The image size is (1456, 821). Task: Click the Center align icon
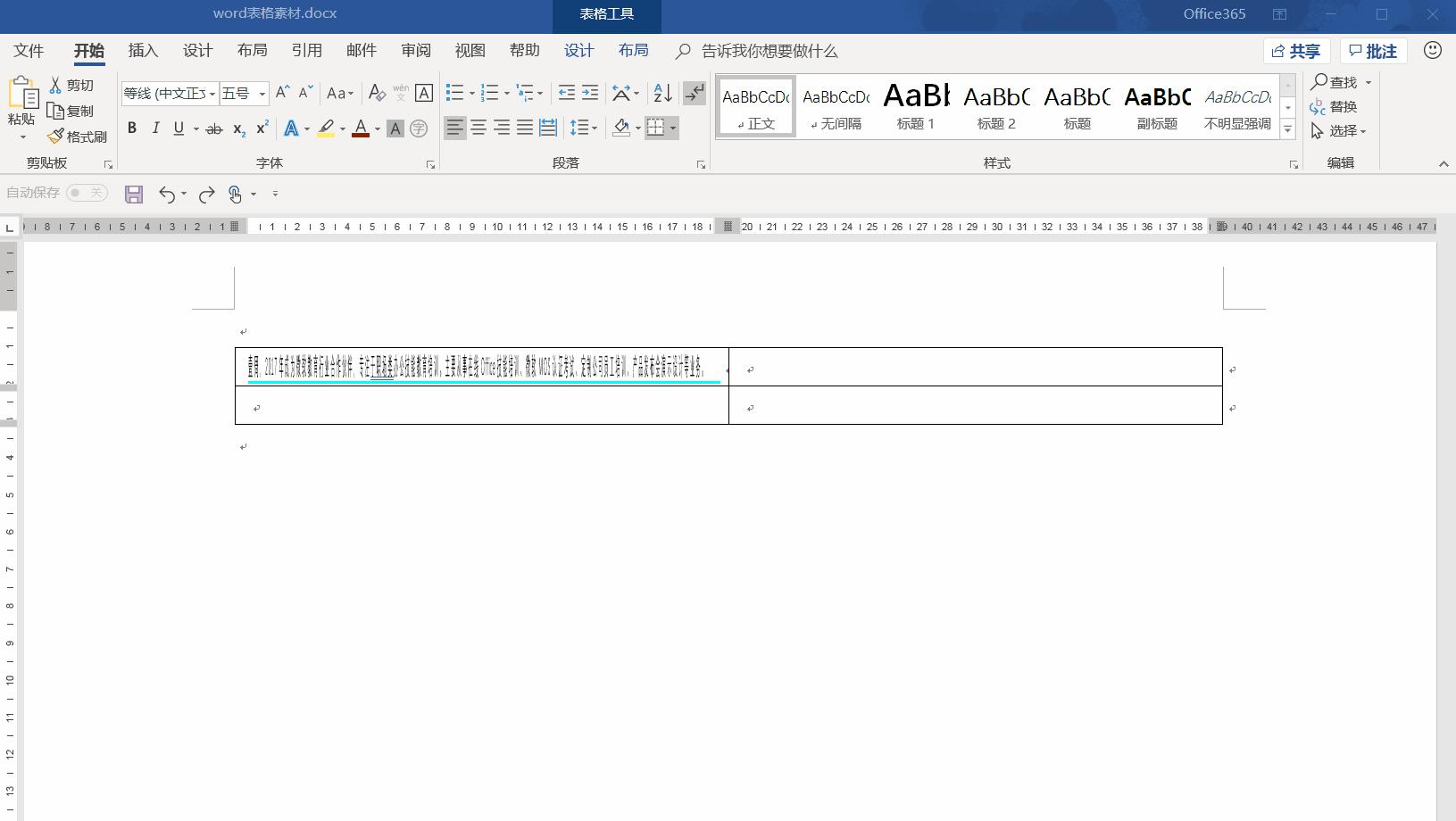(478, 129)
